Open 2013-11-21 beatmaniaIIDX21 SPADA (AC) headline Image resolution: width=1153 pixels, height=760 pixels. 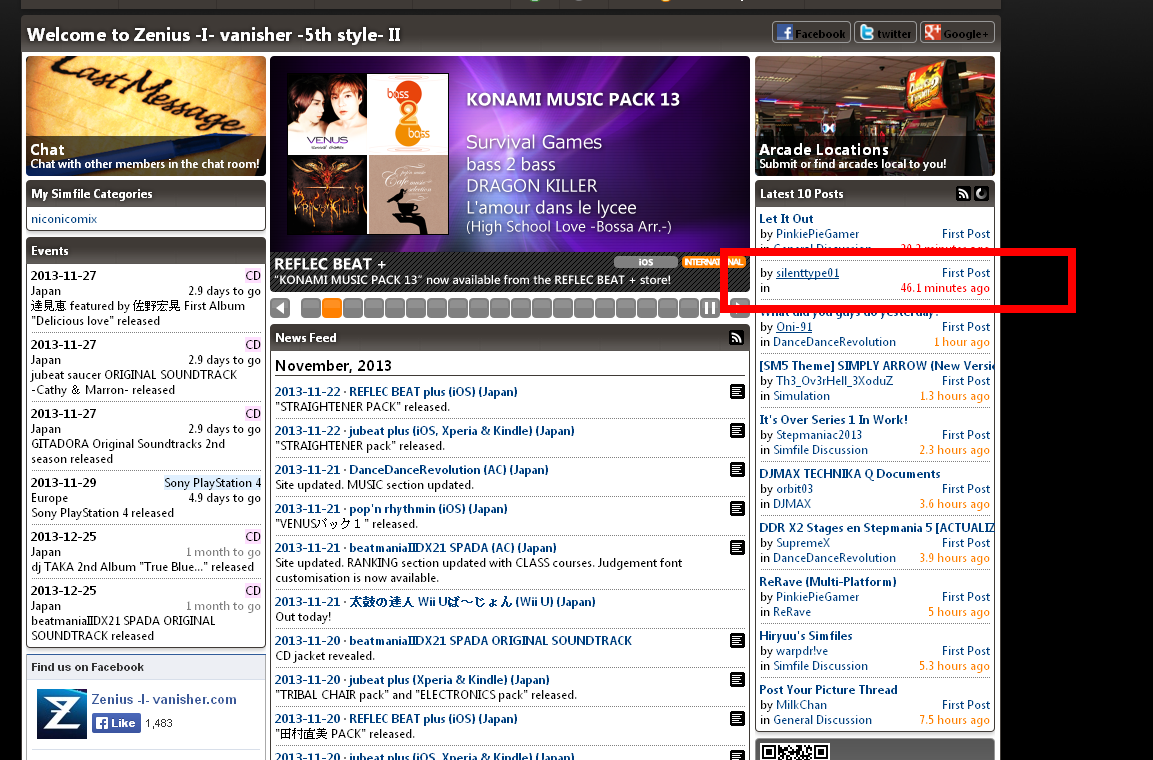[415, 548]
